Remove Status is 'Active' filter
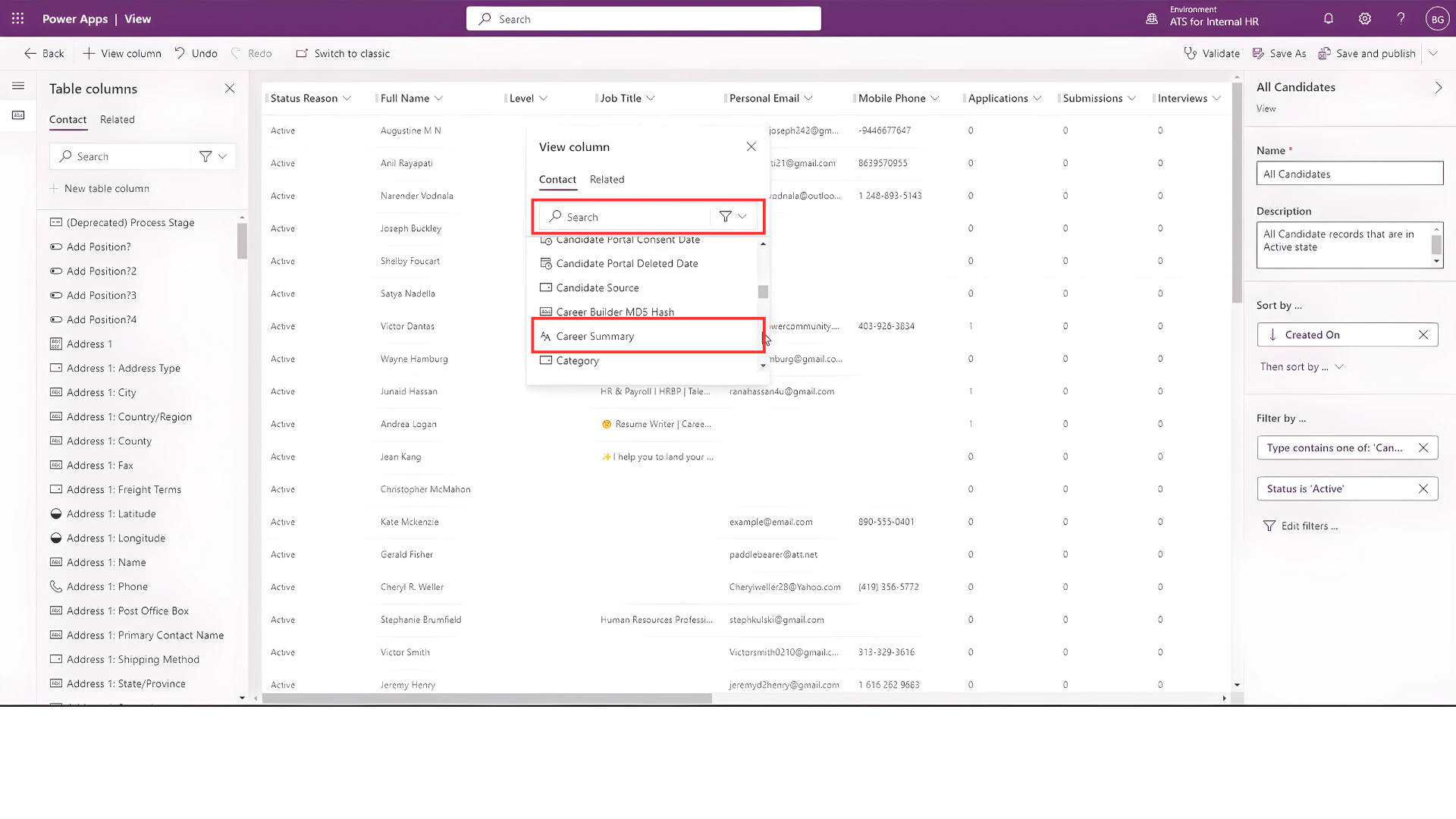 pos(1423,489)
